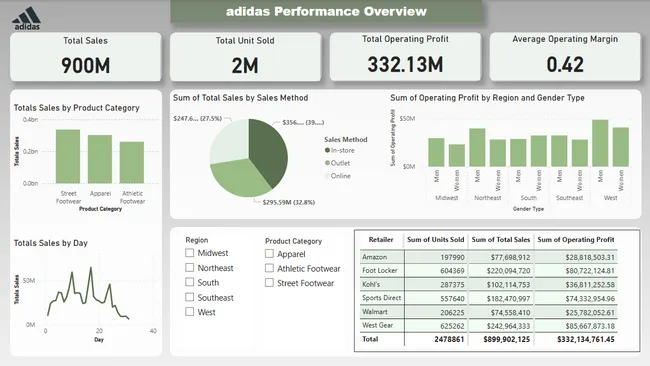
Task: Click the Online legend color dot
Action: [327, 176]
